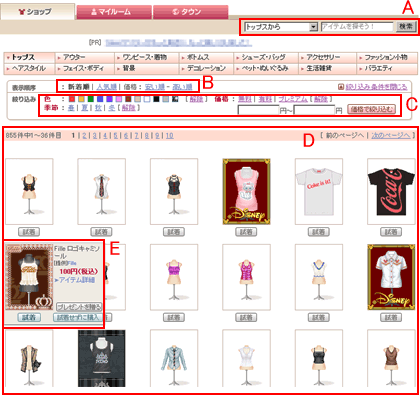420x395 pixels.
Task: Open the pink Disney cat tank top thumbnail
Action: (246, 191)
